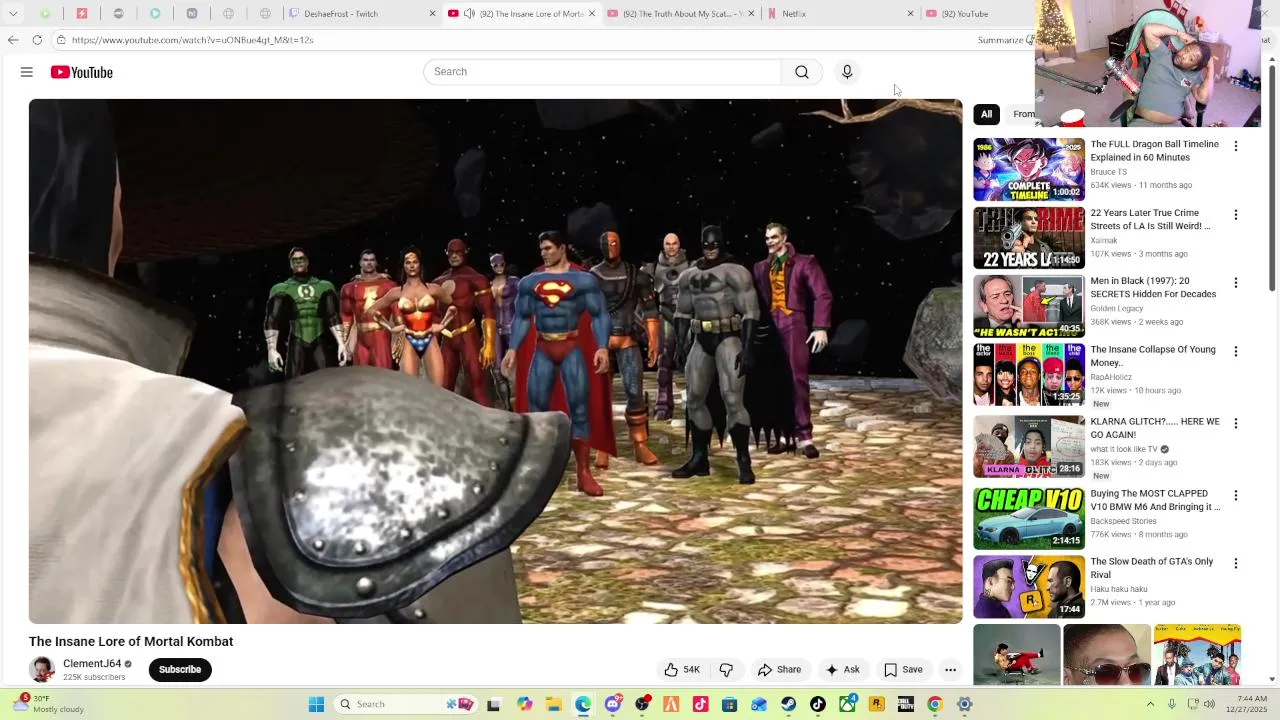Reload the page with the refresh icon
The width and height of the screenshot is (1280, 720).
37,40
